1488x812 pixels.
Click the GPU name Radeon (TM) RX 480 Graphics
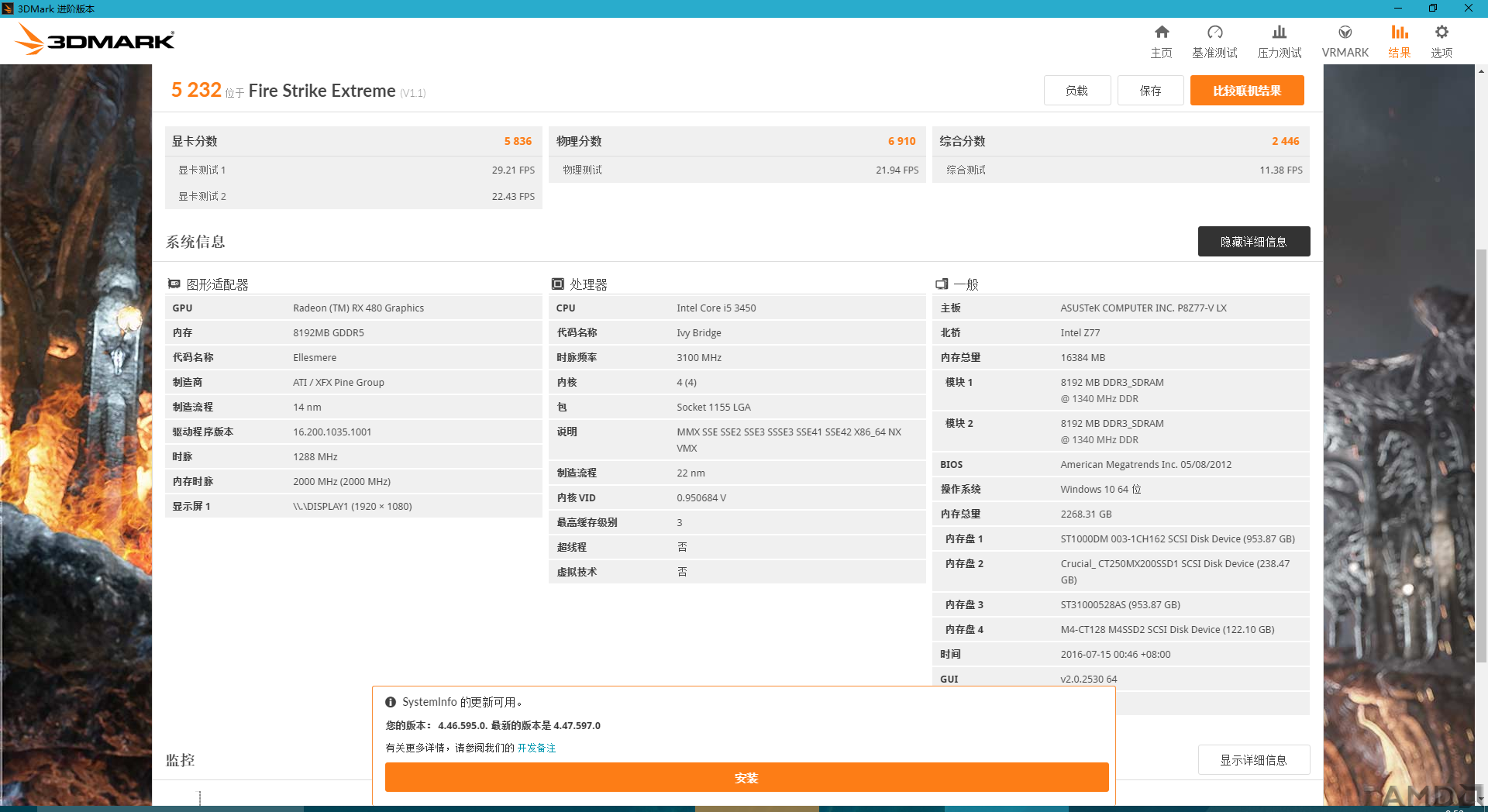[x=359, y=308]
